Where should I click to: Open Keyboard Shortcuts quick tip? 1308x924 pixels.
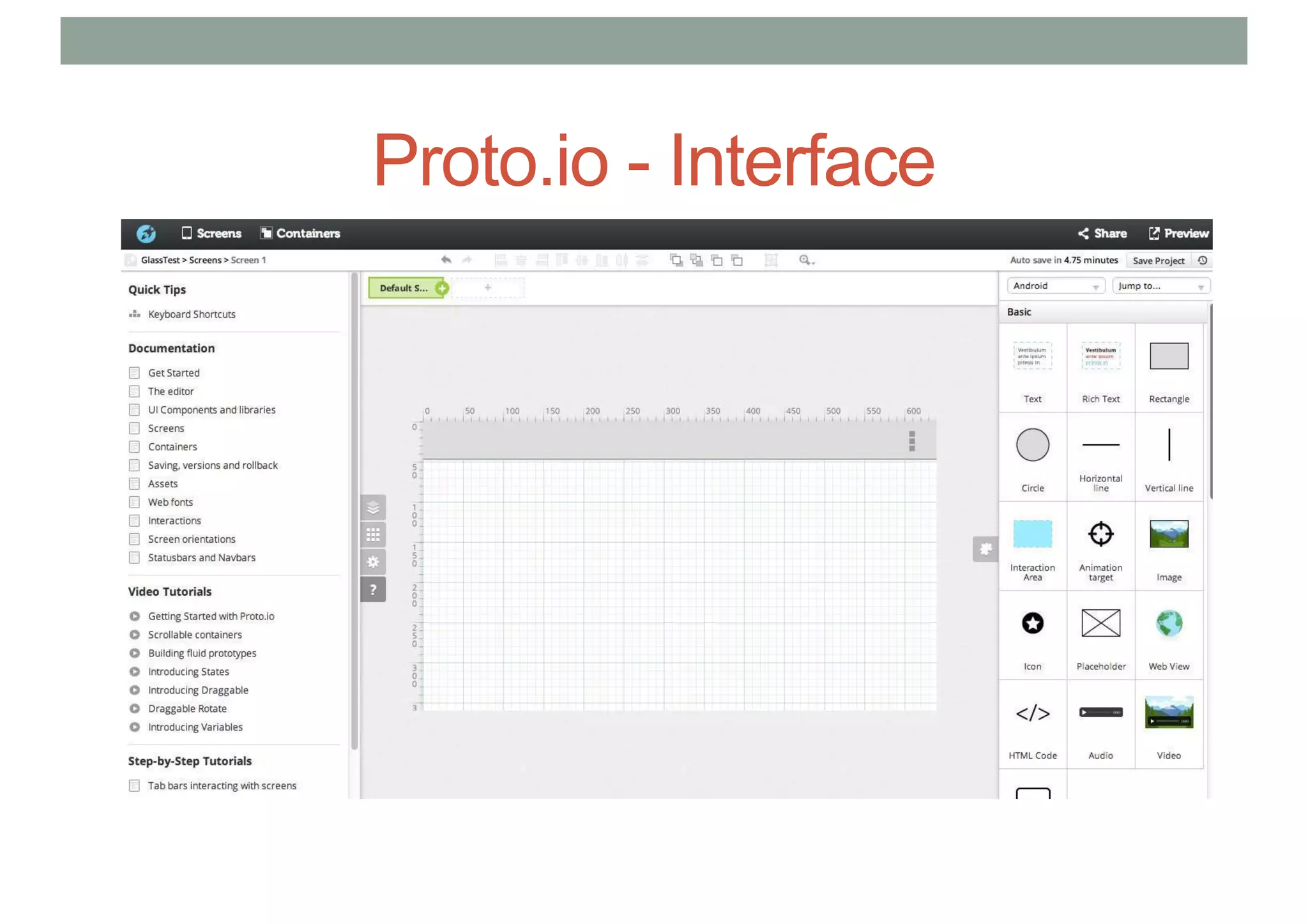click(192, 314)
